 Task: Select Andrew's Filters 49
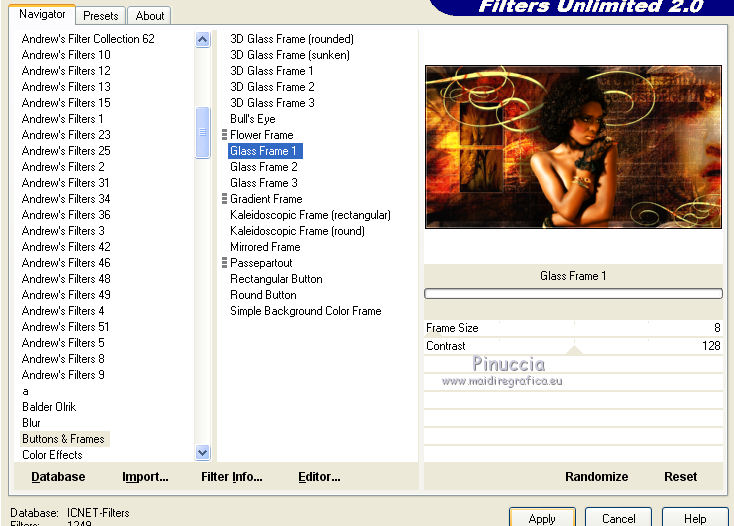coord(66,295)
